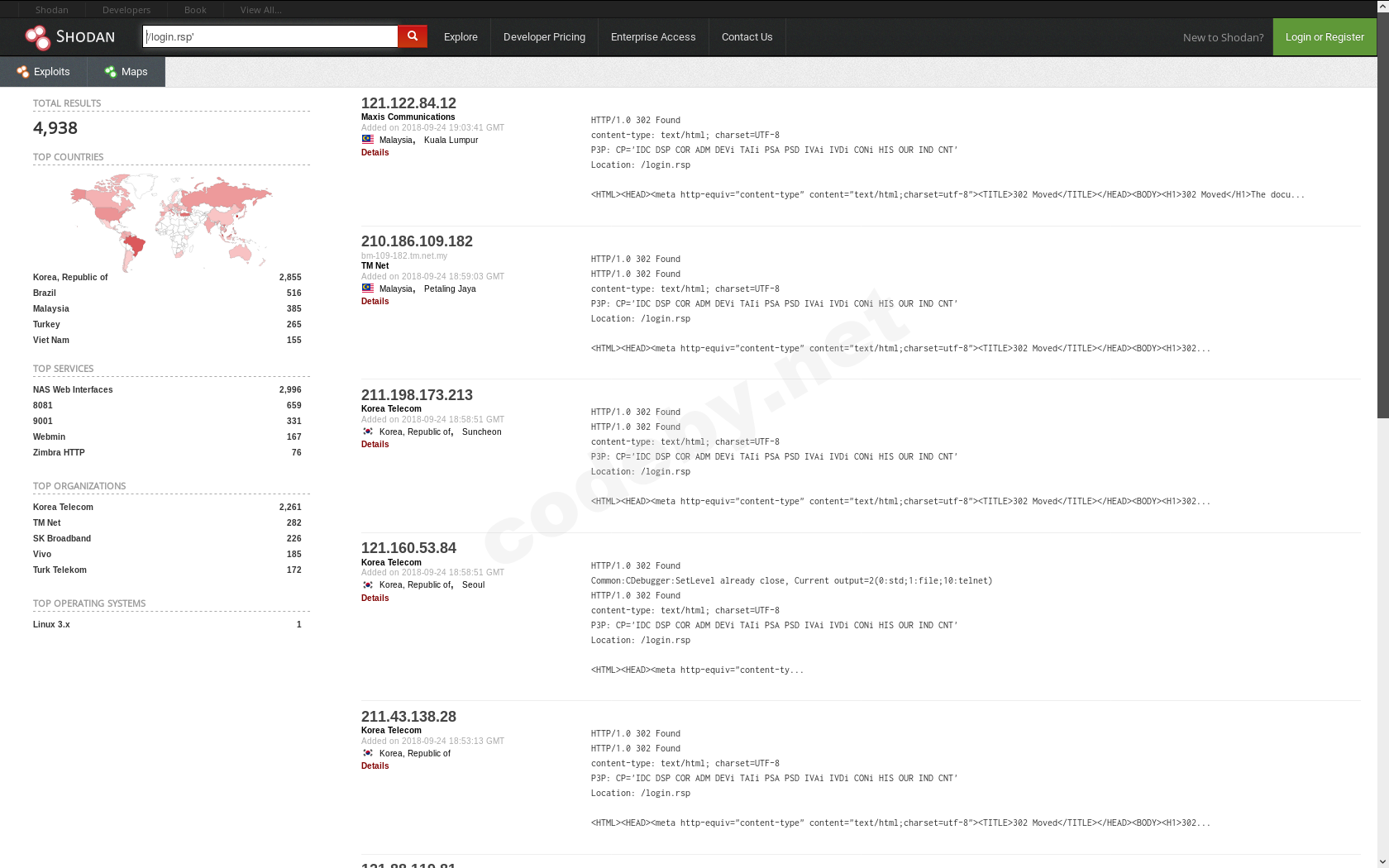Select the Book menu item
The width and height of the screenshot is (1389, 868).
pyautogui.click(x=195, y=9)
